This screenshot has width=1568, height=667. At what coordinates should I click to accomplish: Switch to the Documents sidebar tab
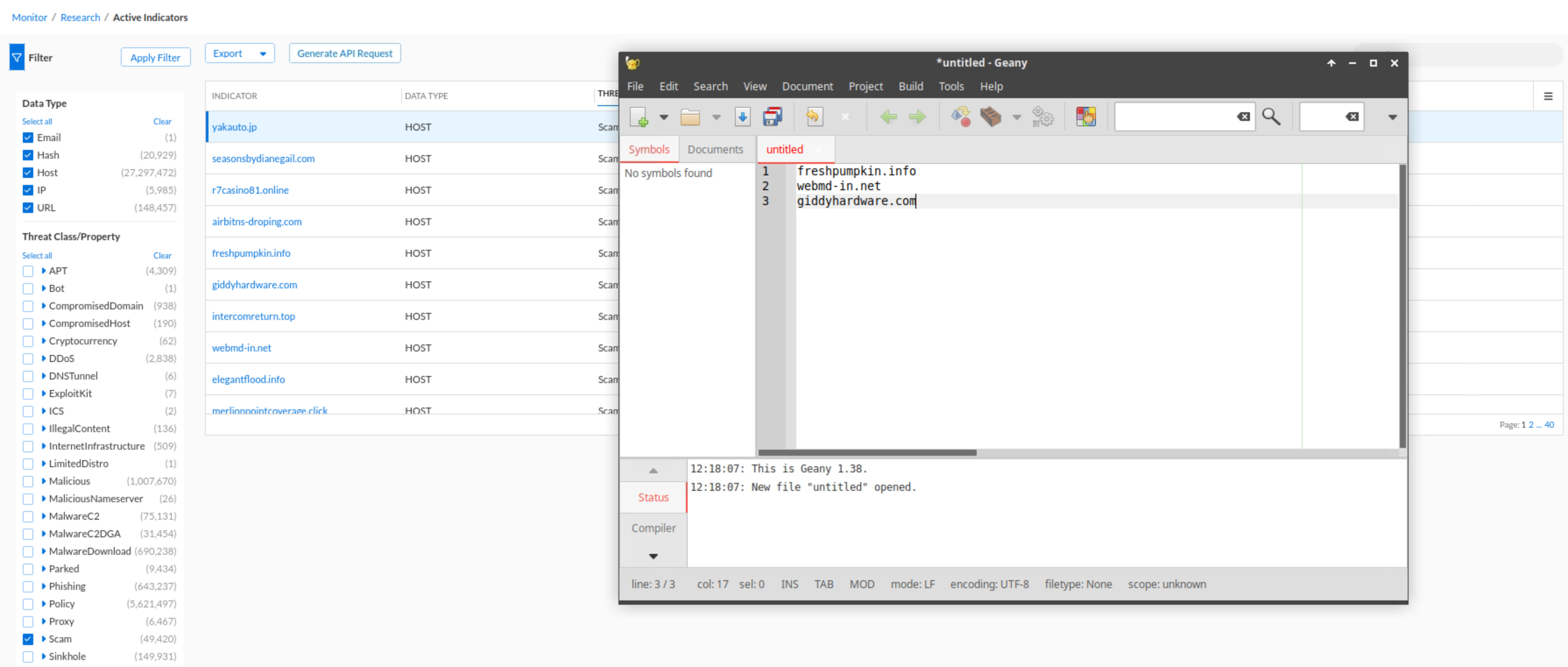coord(715,149)
